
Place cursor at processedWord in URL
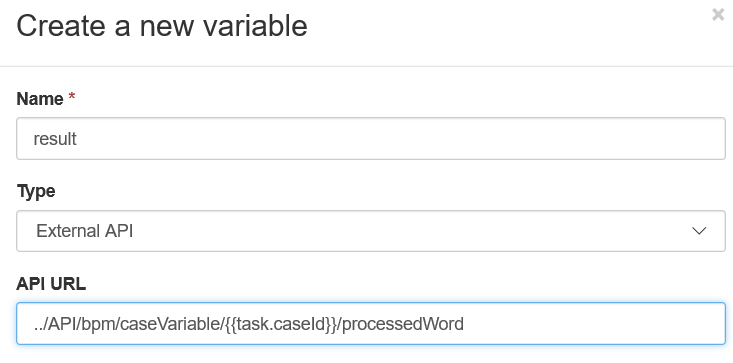(x=403, y=324)
